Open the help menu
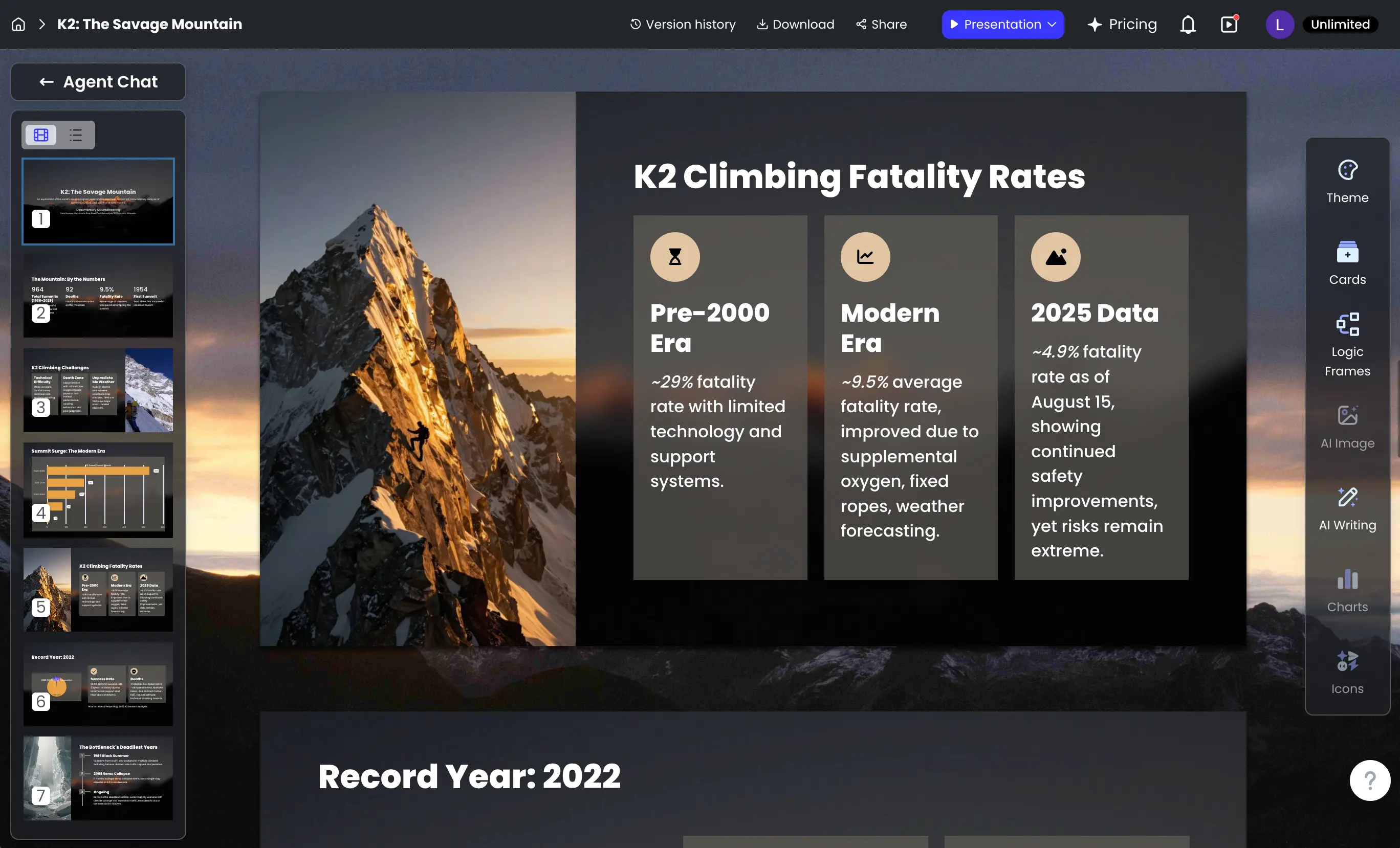The image size is (1400, 848). point(1370,780)
